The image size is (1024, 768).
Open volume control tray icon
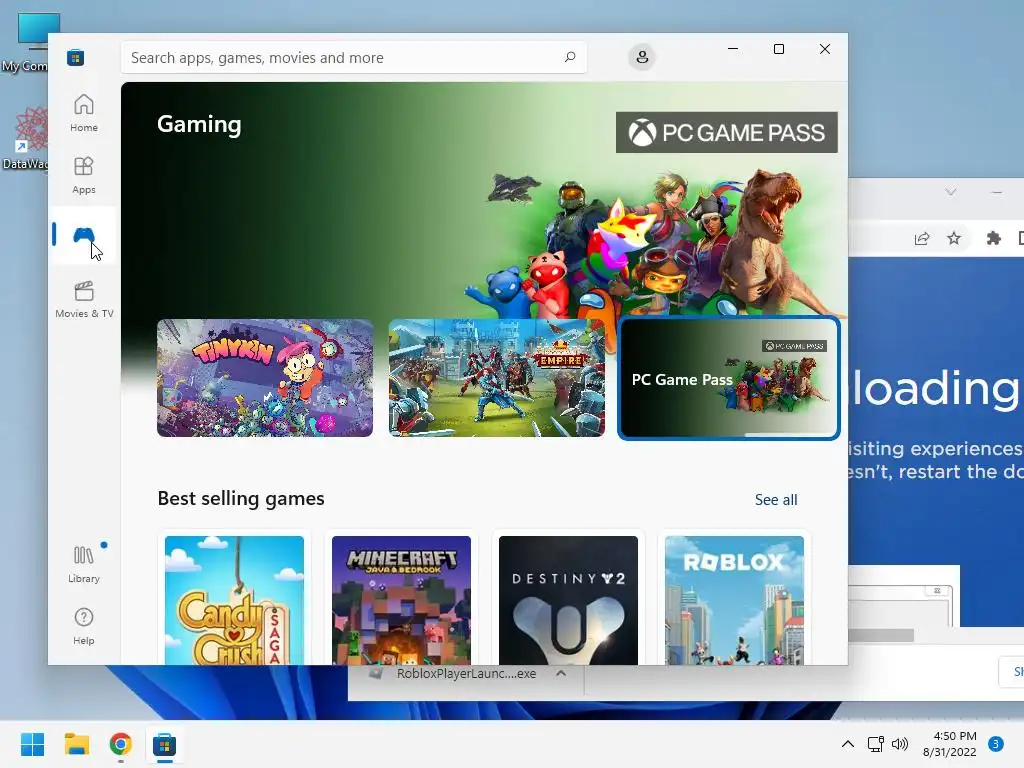pyautogui.click(x=900, y=744)
